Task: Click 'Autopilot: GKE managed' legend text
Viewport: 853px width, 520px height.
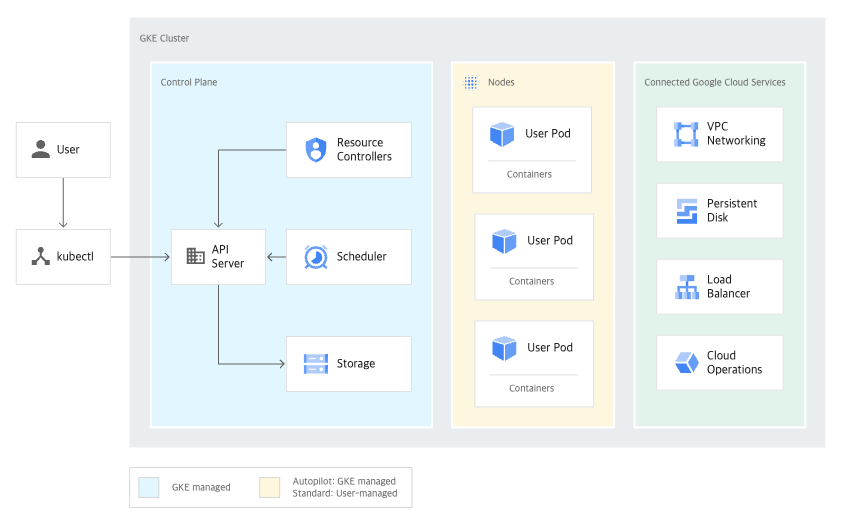Action: (x=344, y=481)
